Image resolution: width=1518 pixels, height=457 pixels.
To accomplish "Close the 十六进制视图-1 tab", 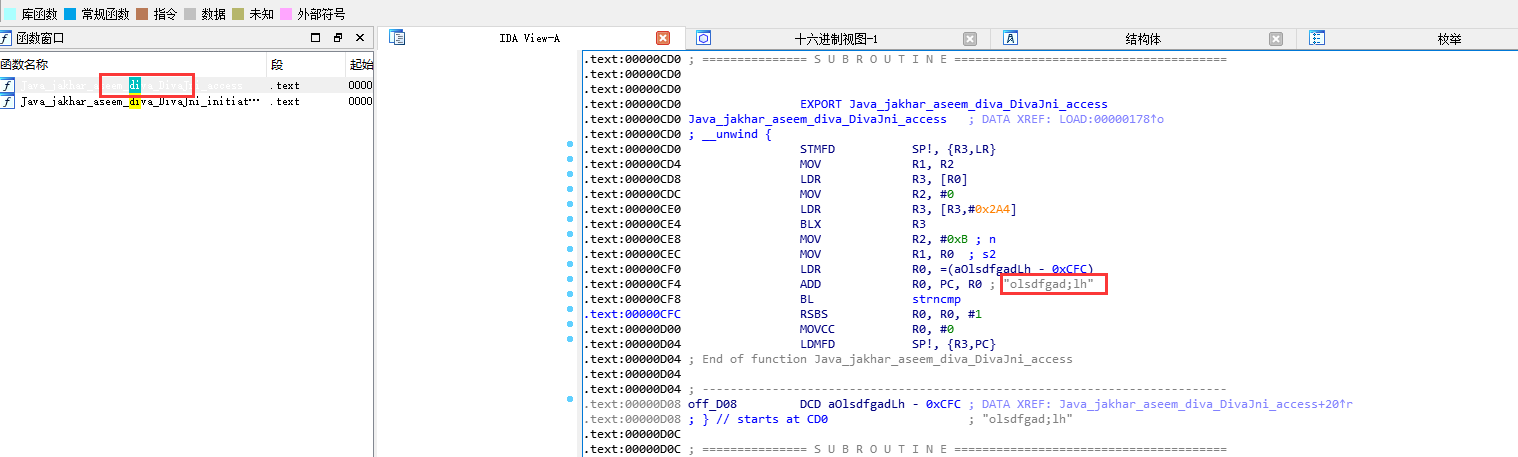I will coord(970,39).
